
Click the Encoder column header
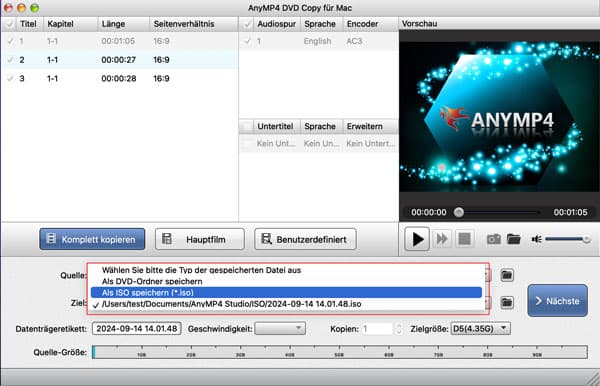click(x=370, y=24)
